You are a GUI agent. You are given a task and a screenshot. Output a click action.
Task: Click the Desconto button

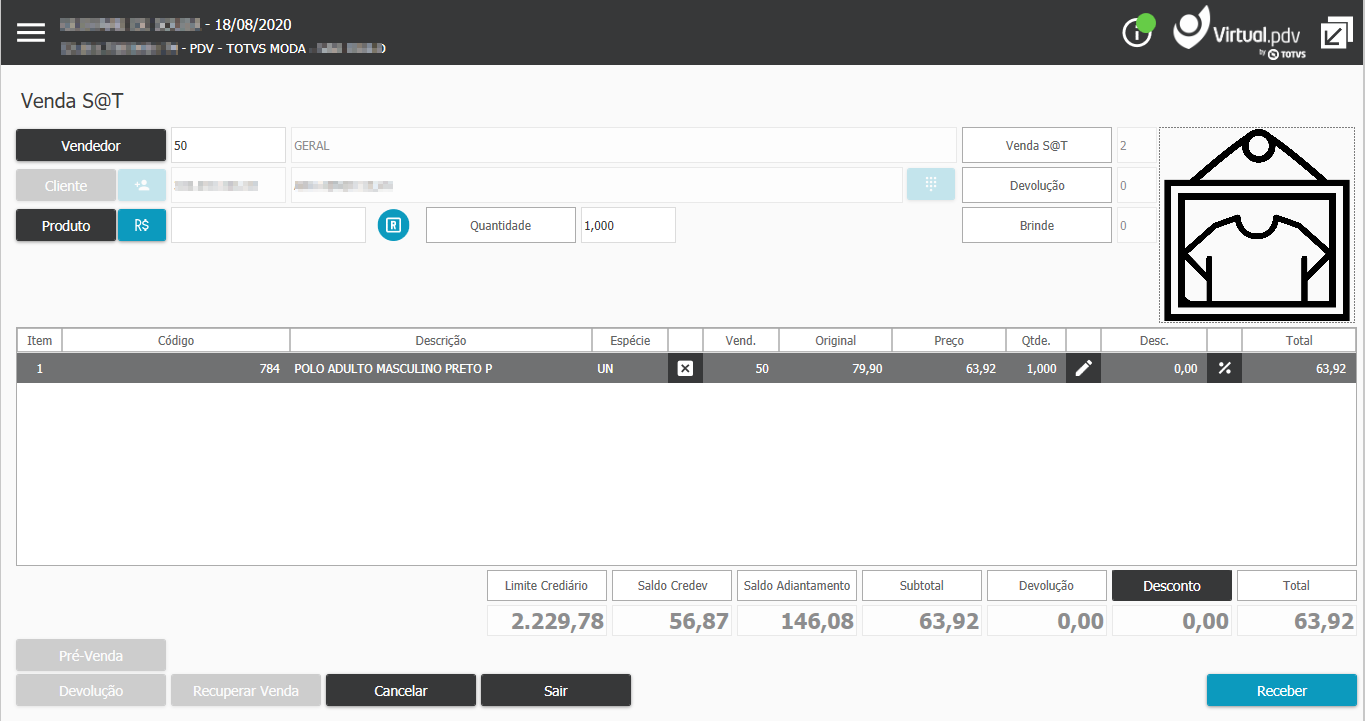(1172, 585)
